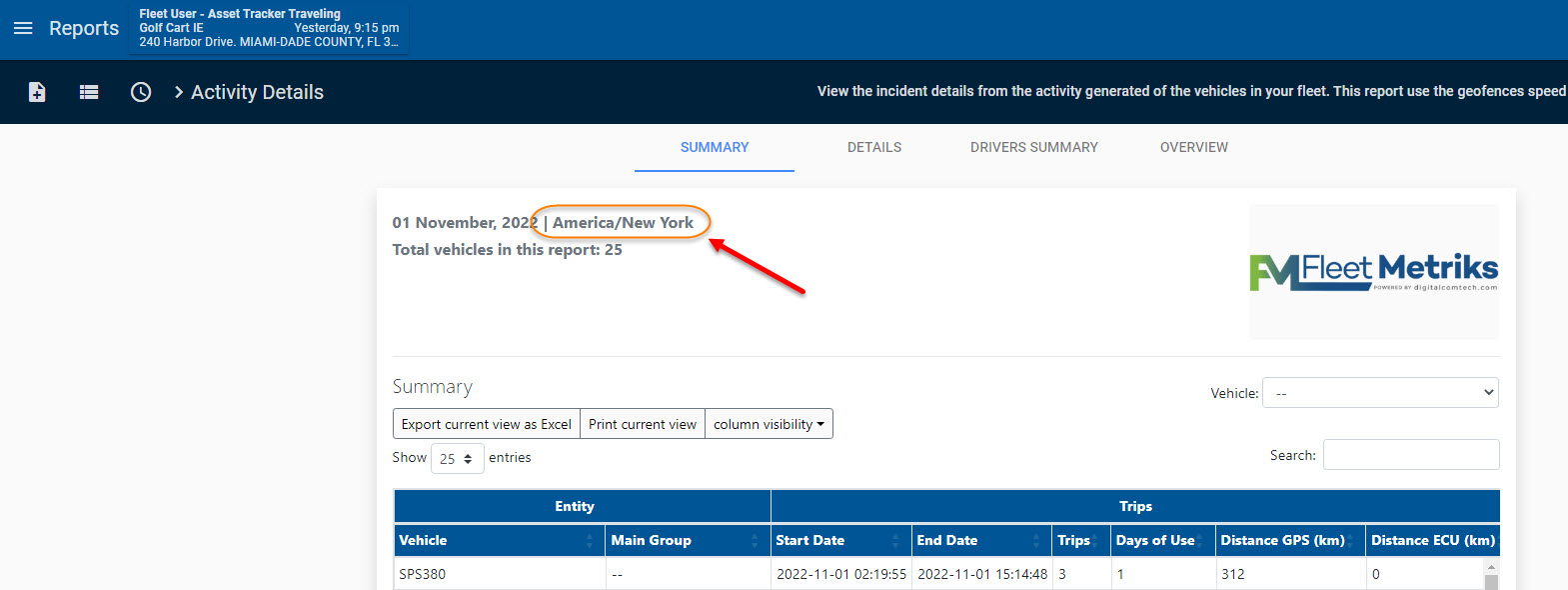
Task: Focus the Search input field
Action: [1410, 455]
